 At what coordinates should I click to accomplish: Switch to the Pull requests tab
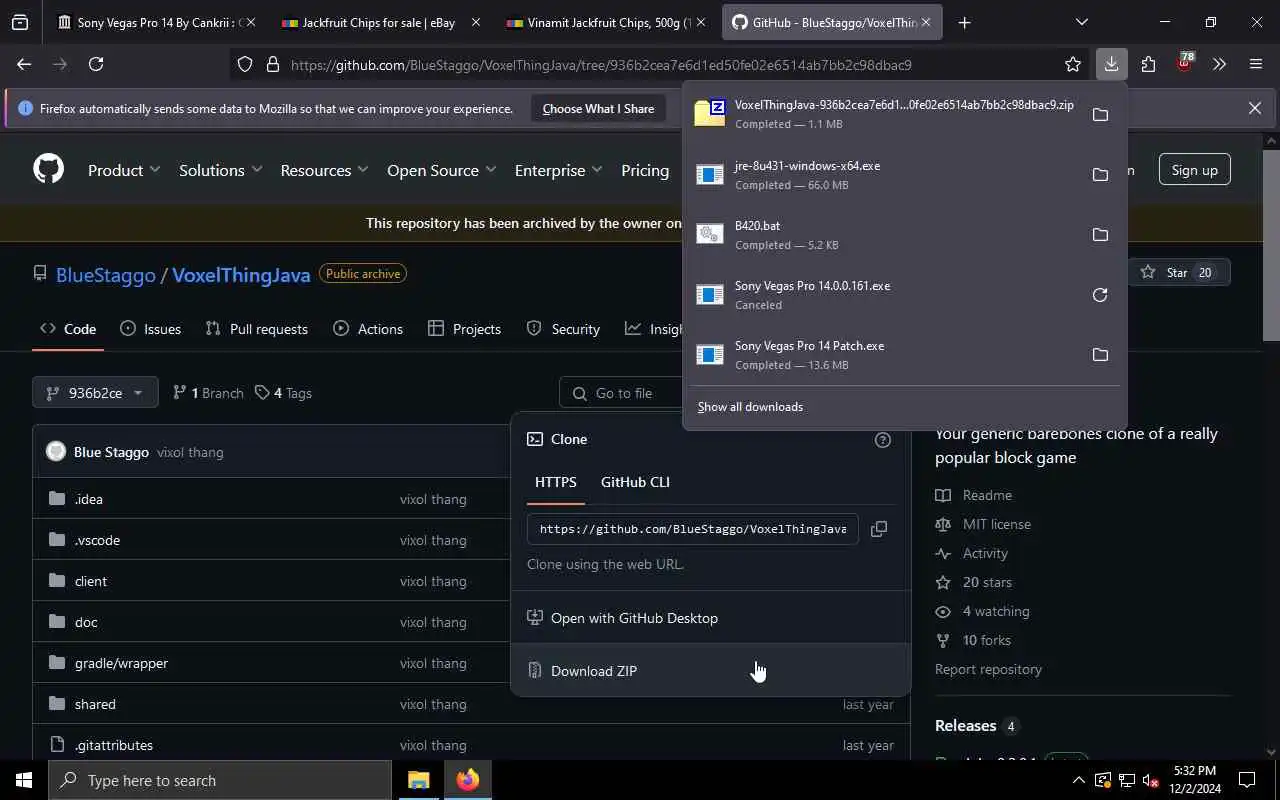pos(256,329)
